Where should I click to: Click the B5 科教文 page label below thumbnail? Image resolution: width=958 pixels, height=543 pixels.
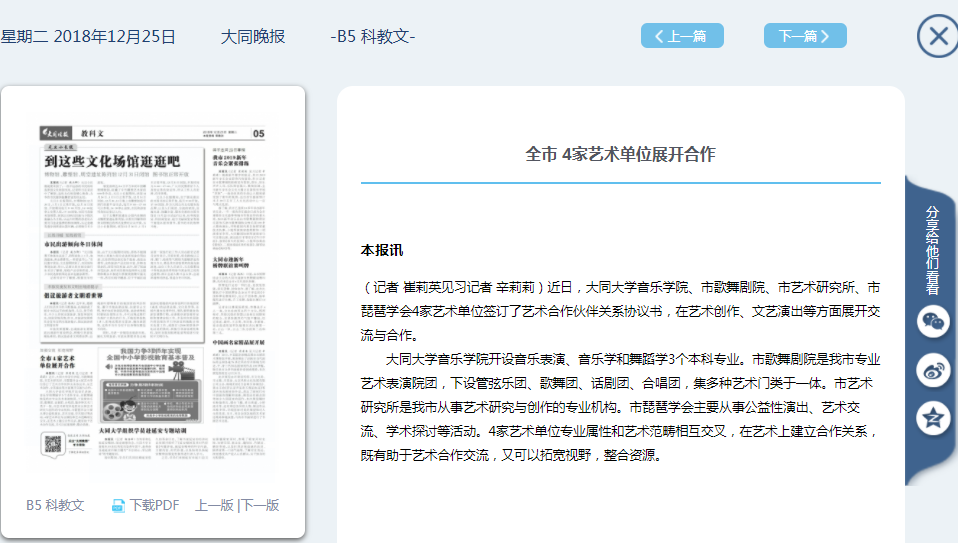coord(55,505)
